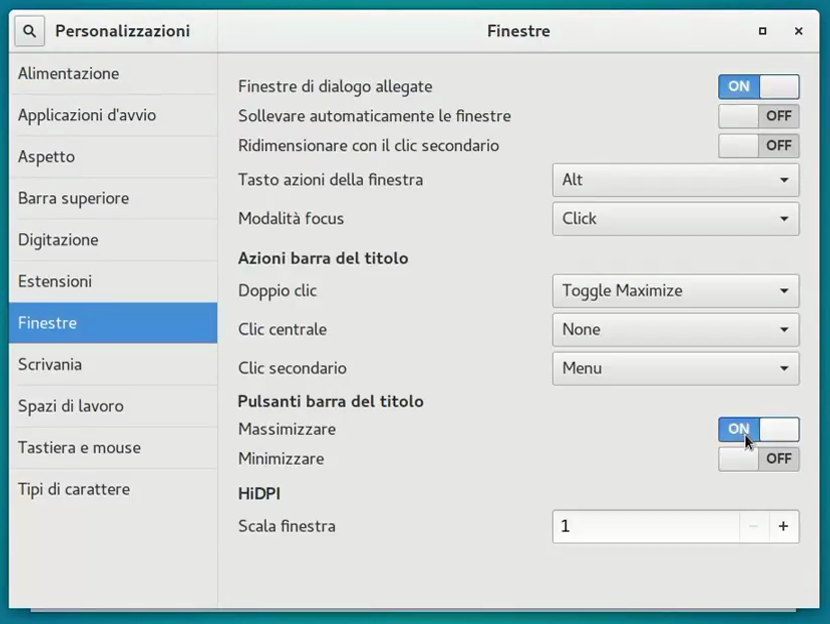Enable the Minimizzare titlebar button switch
The image size is (830, 624).
pyautogui.click(x=758, y=459)
